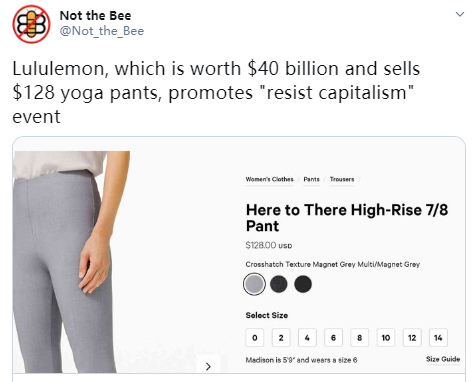Go to next product image arrow
Image resolution: width=472 pixels, height=382 pixels.
pos(208,366)
